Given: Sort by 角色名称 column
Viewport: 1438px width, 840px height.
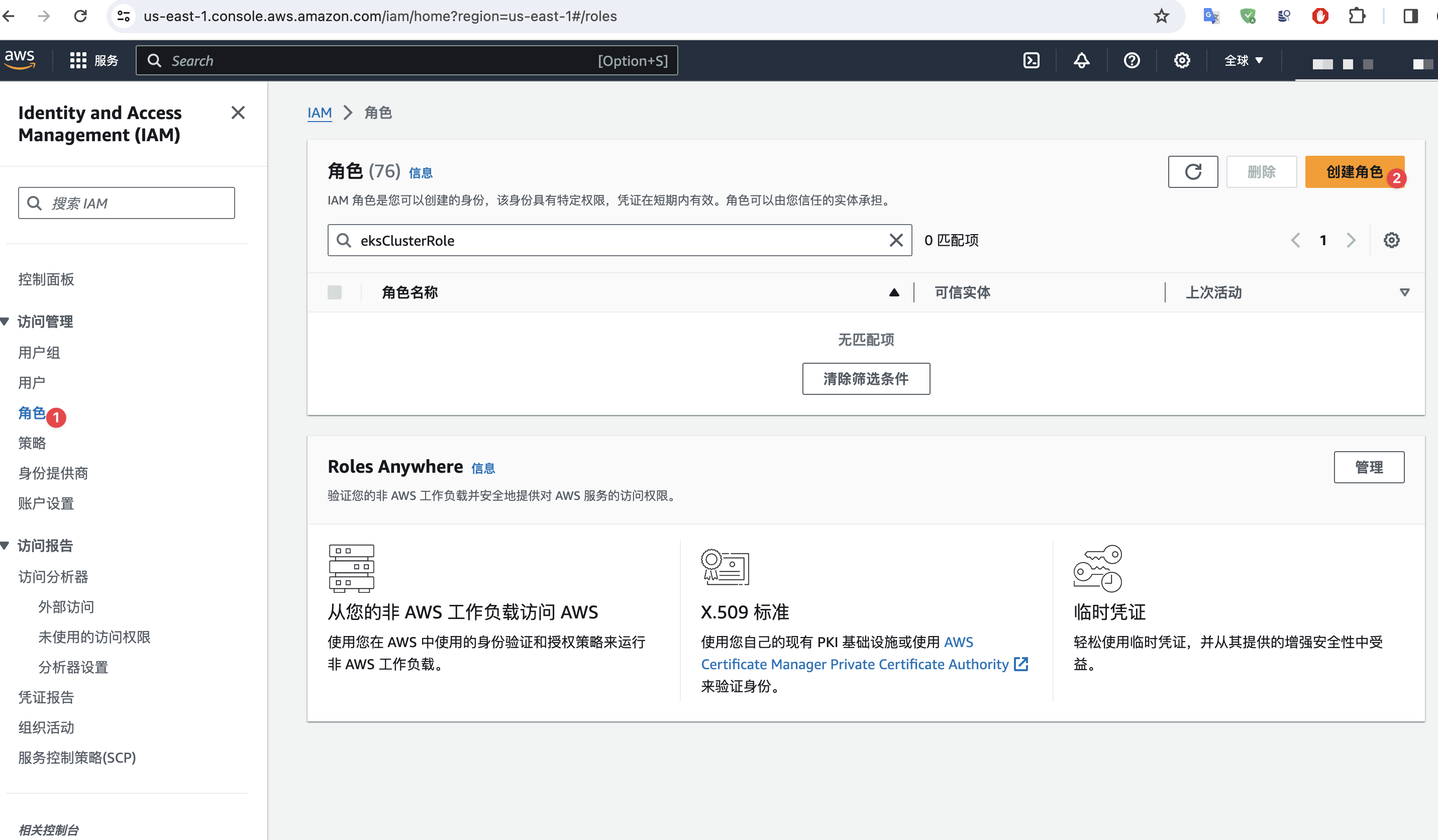Looking at the screenshot, I should pos(409,293).
